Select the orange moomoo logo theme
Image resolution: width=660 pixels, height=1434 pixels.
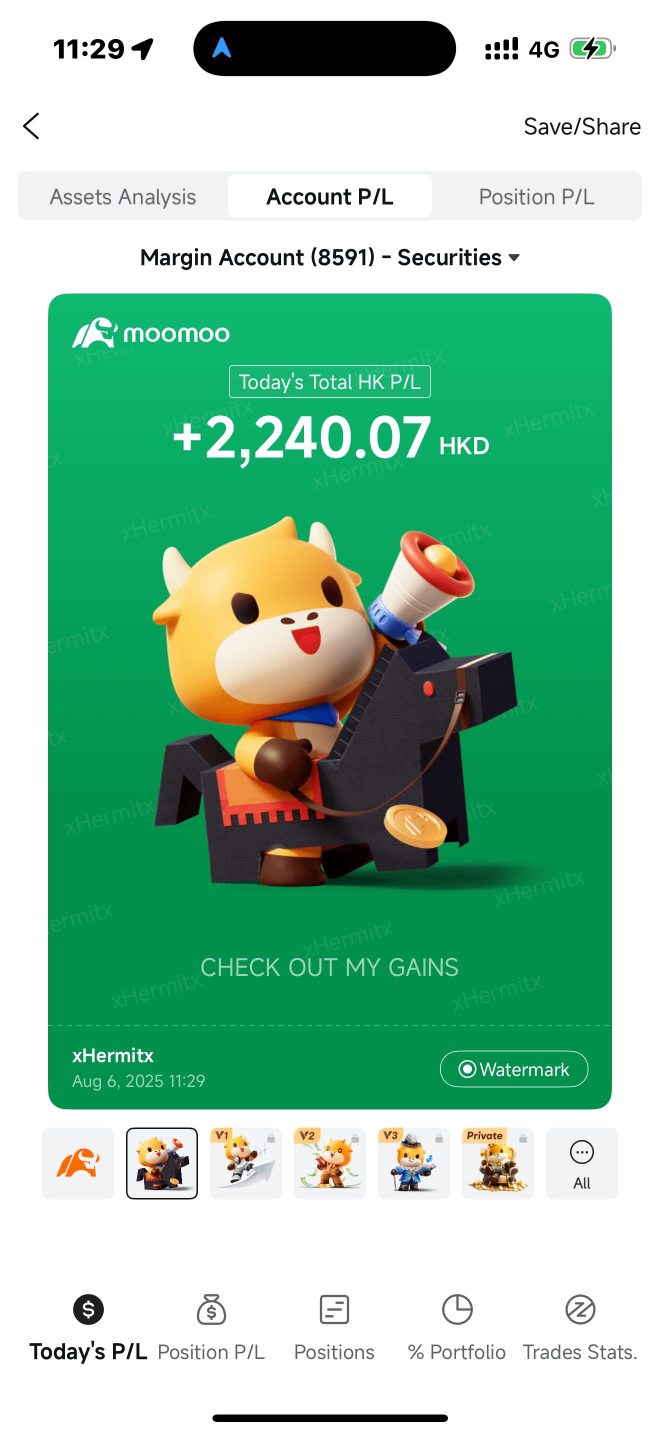(x=78, y=1163)
